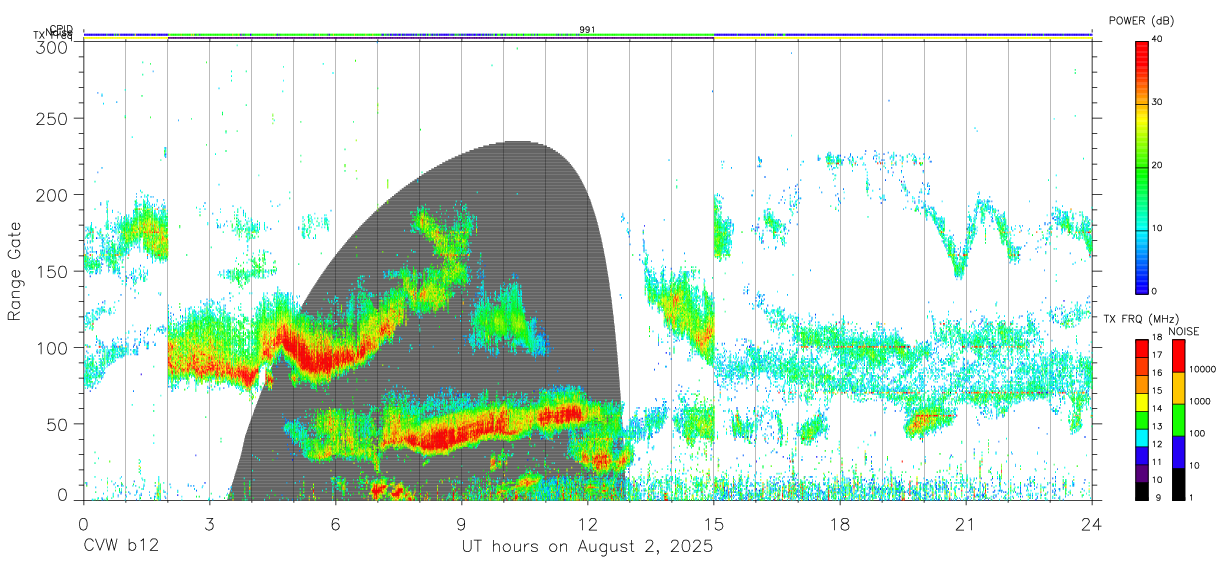Click the 0 tick on Range Gate axis
This screenshot has height=567, width=1228.
click(x=62, y=494)
